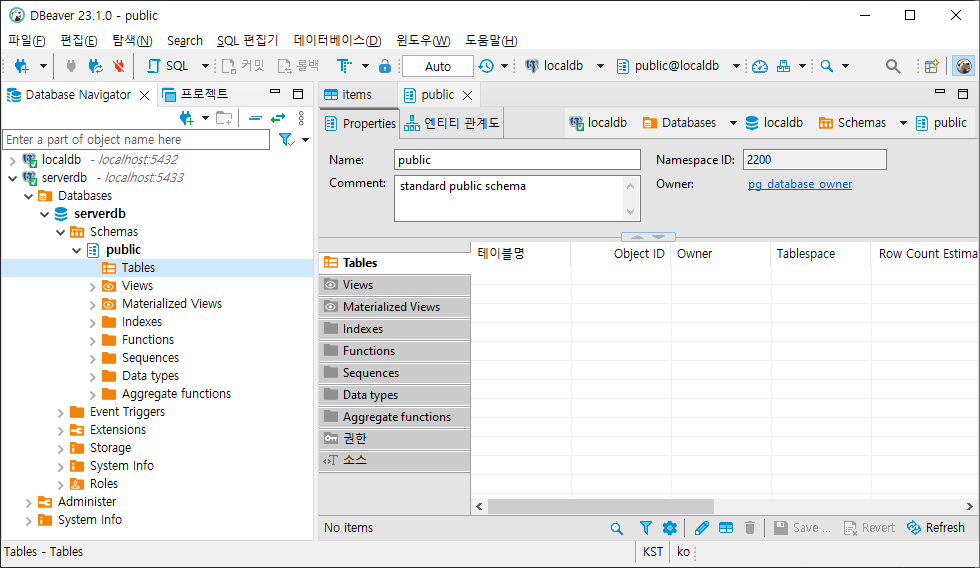Toggle the lock connection icon
This screenshot has width=980, height=568.
click(x=385, y=66)
